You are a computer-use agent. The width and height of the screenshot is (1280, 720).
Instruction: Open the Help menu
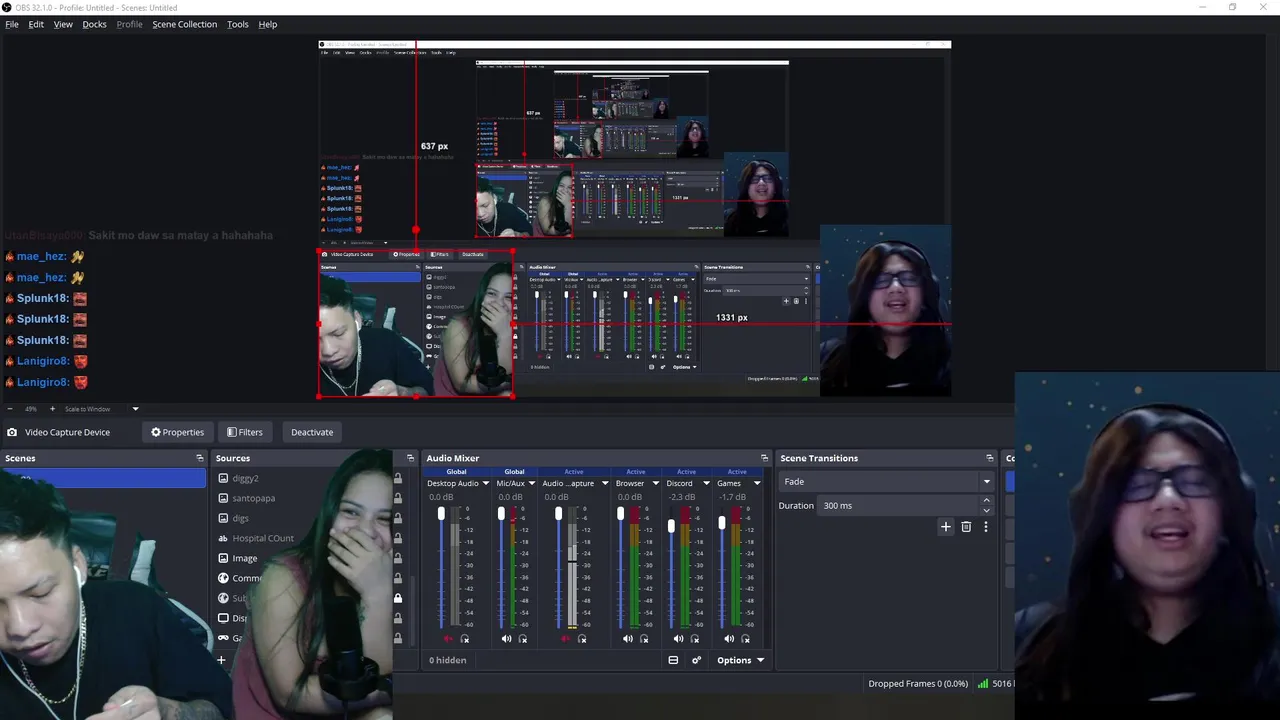268,24
